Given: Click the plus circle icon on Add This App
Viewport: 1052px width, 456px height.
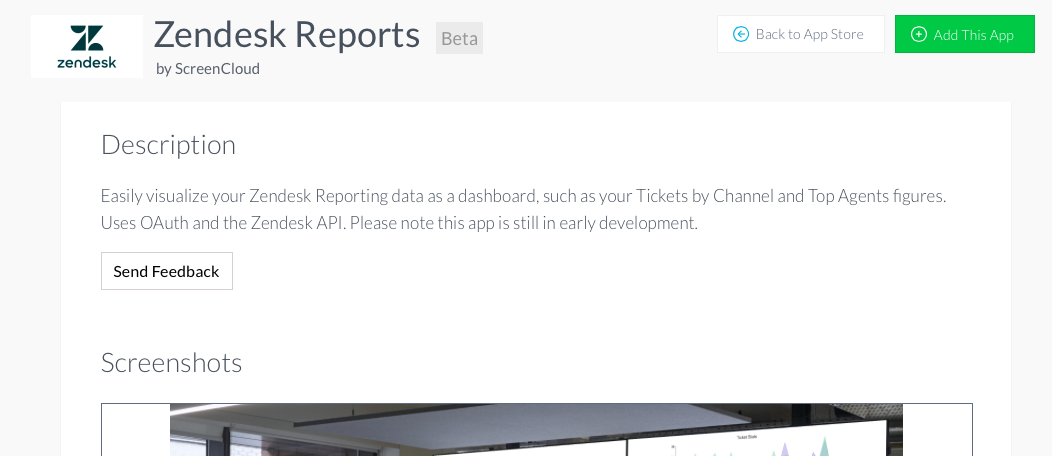Looking at the screenshot, I should click(x=918, y=34).
